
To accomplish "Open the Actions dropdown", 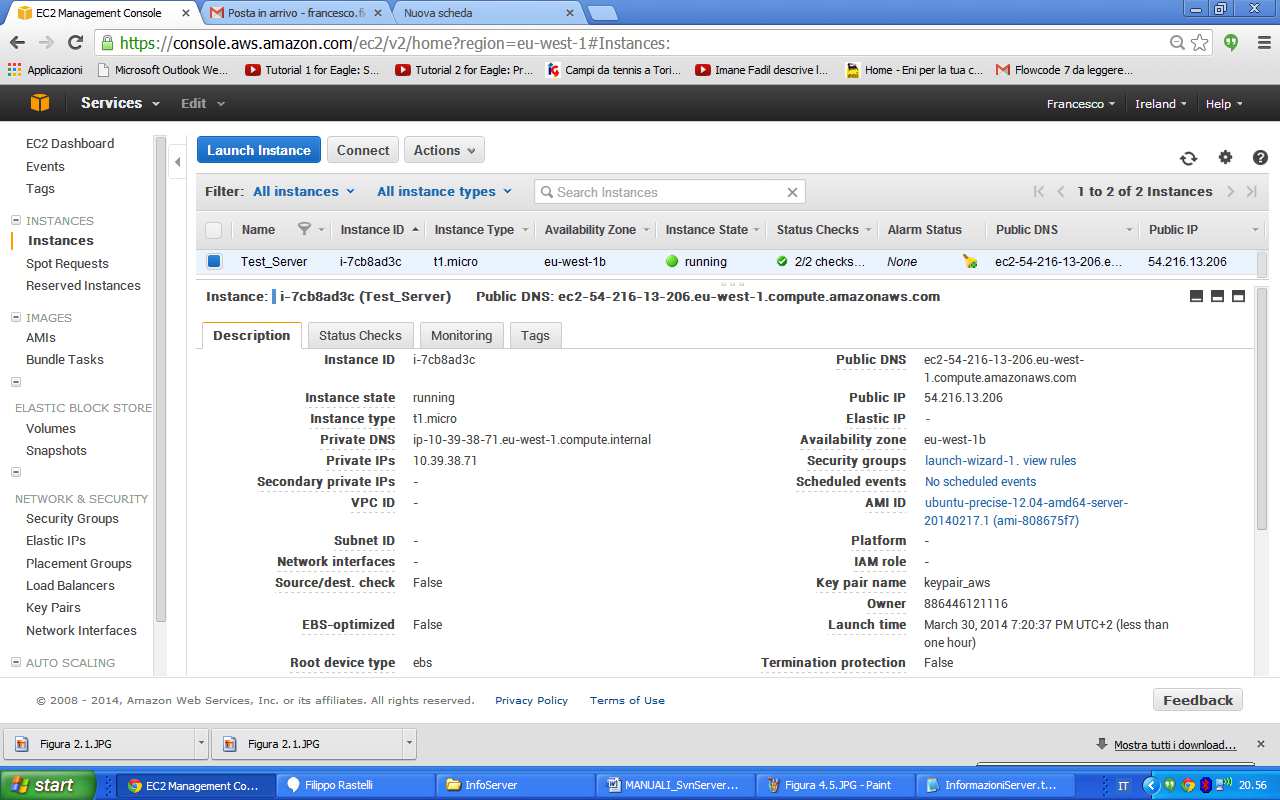I will point(444,150).
